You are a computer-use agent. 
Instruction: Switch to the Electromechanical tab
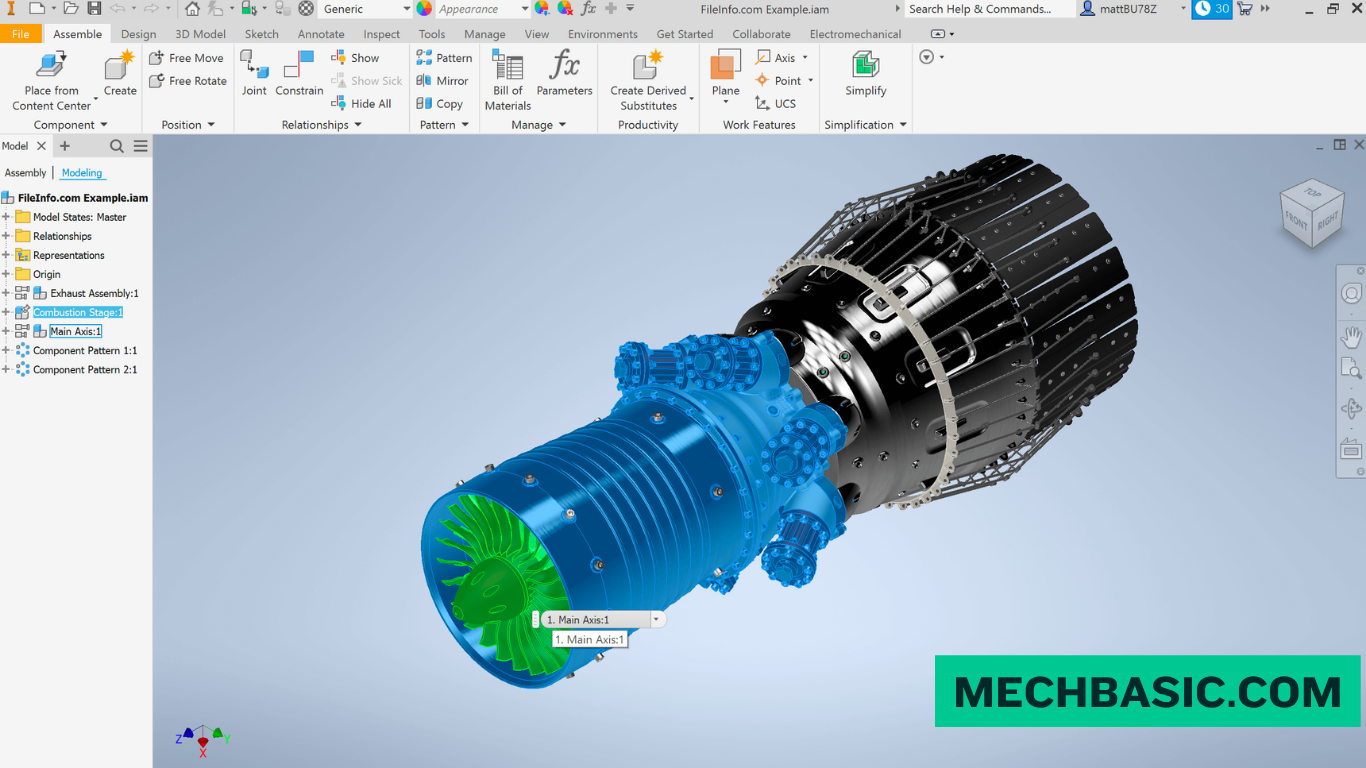(855, 34)
